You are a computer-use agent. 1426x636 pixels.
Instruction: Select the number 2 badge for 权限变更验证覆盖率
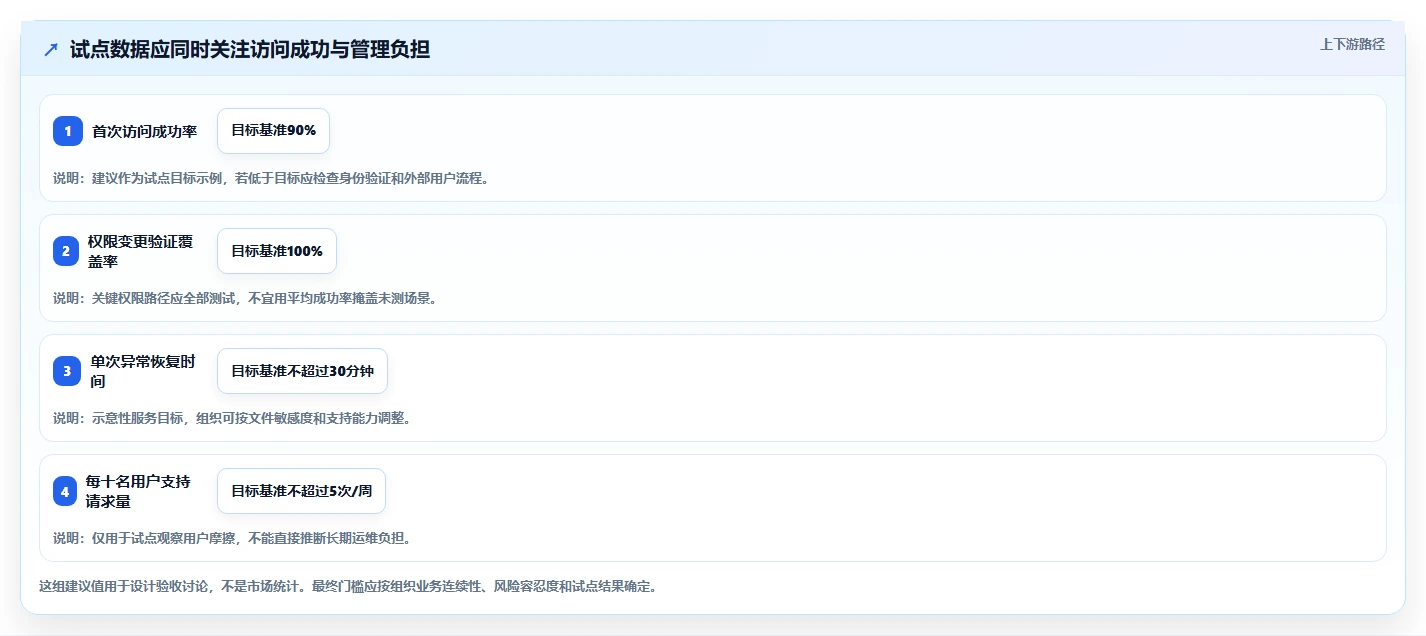click(x=65, y=251)
